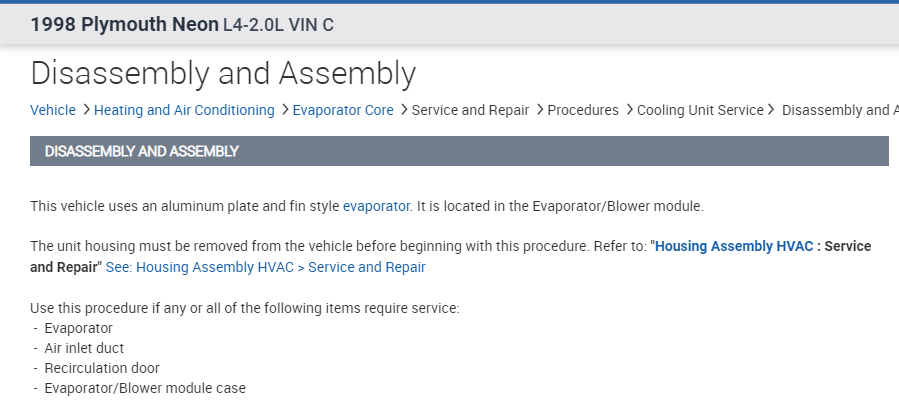Select the Service and Repair breadcrumb item
This screenshot has height=412, width=899.
click(470, 110)
